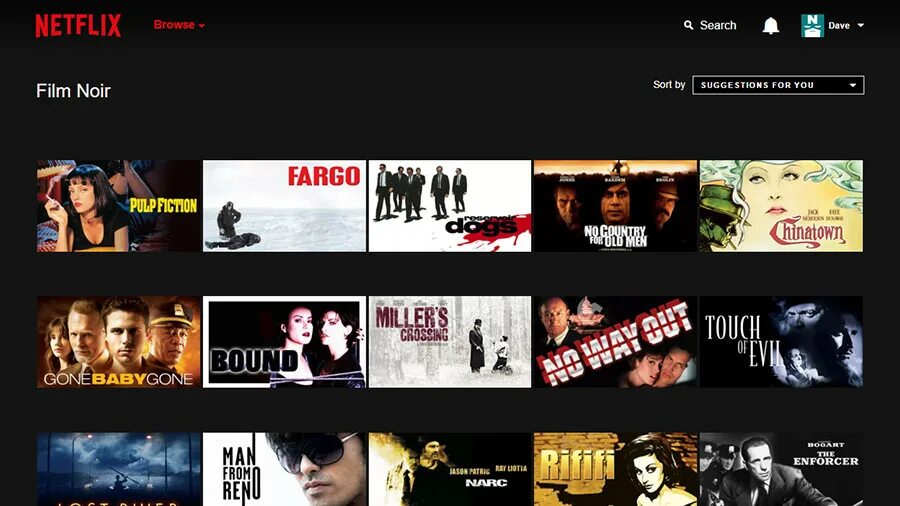The width and height of the screenshot is (900, 506).
Task: Select No Country for Old Men
Action: click(x=615, y=206)
